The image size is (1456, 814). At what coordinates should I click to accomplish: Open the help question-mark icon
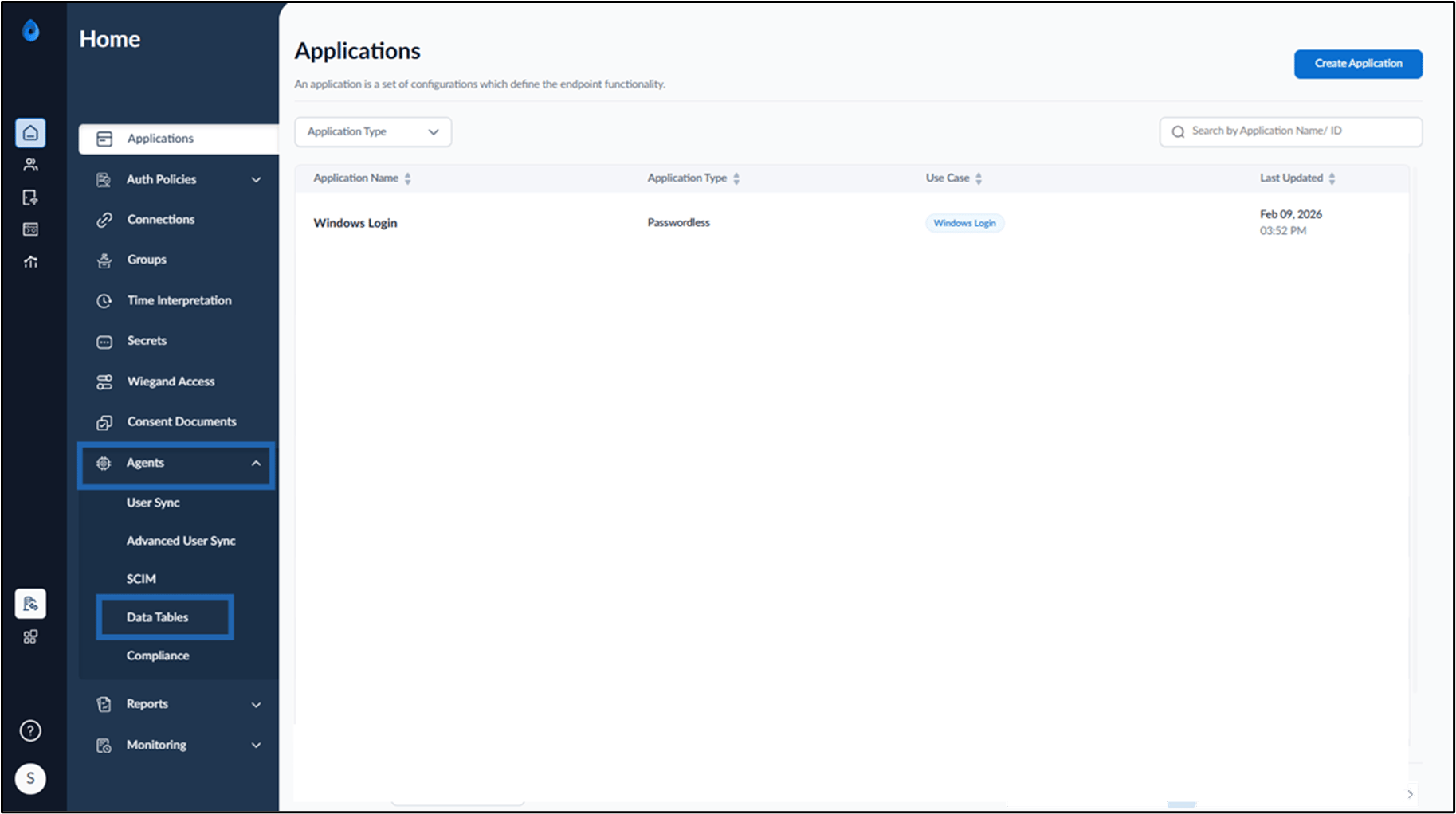30,730
